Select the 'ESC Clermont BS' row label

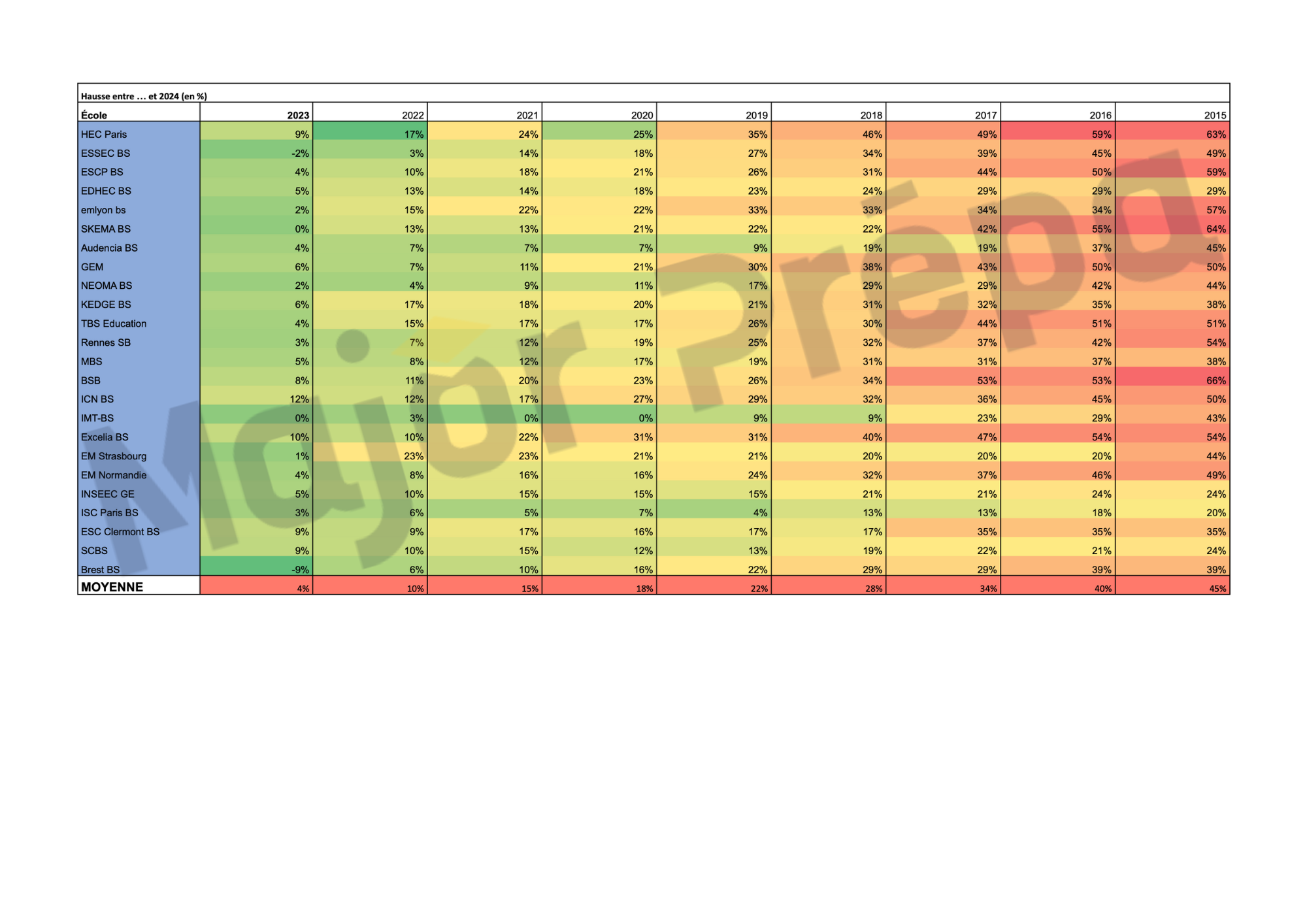coord(120,531)
